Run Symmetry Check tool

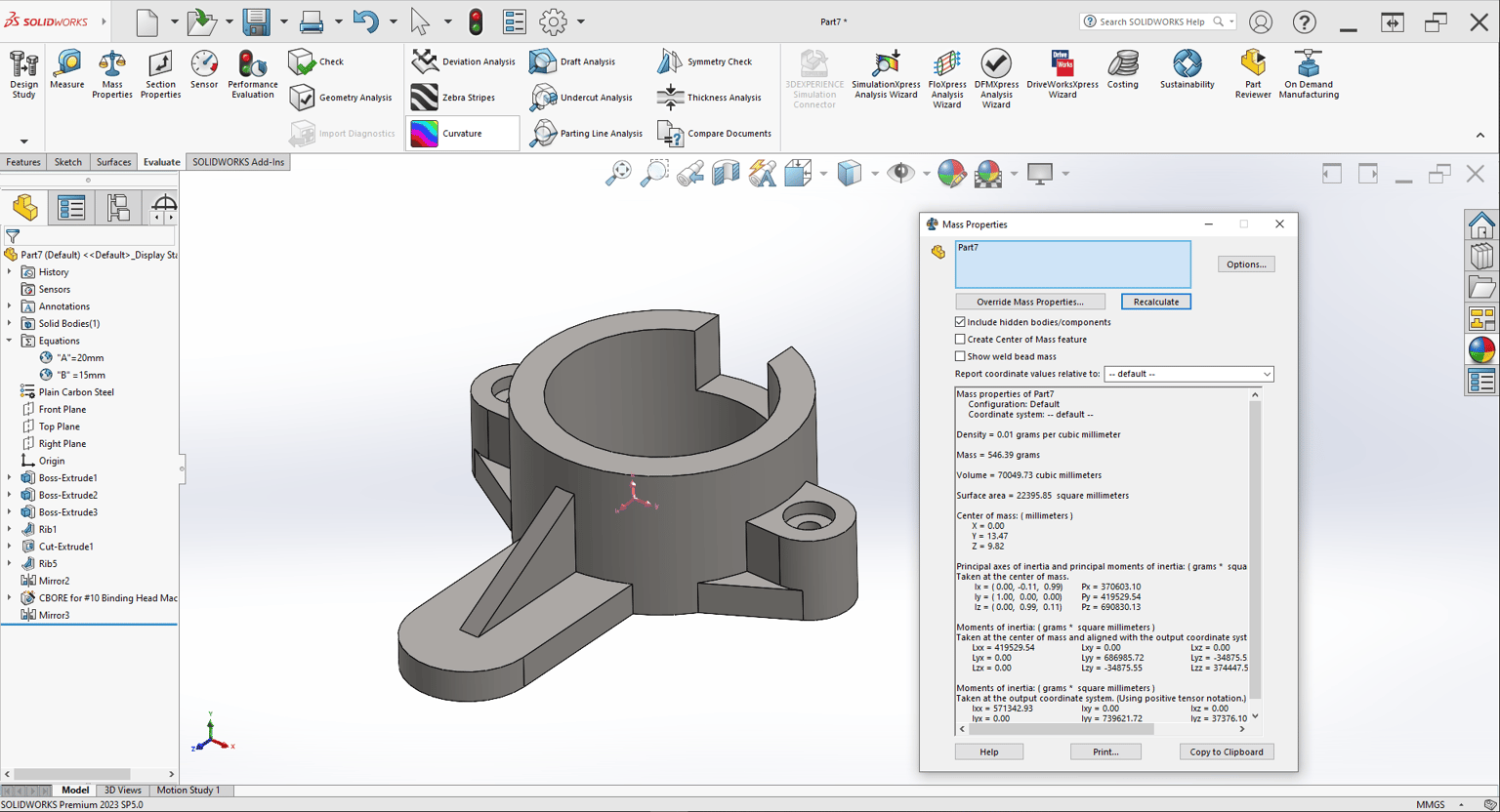pos(704,61)
